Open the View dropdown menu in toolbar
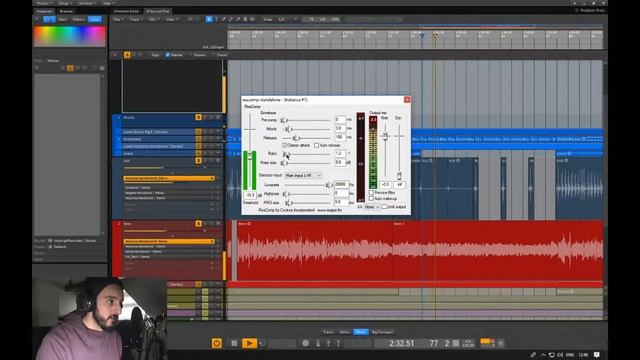640x360 pixels. click(x=171, y=19)
